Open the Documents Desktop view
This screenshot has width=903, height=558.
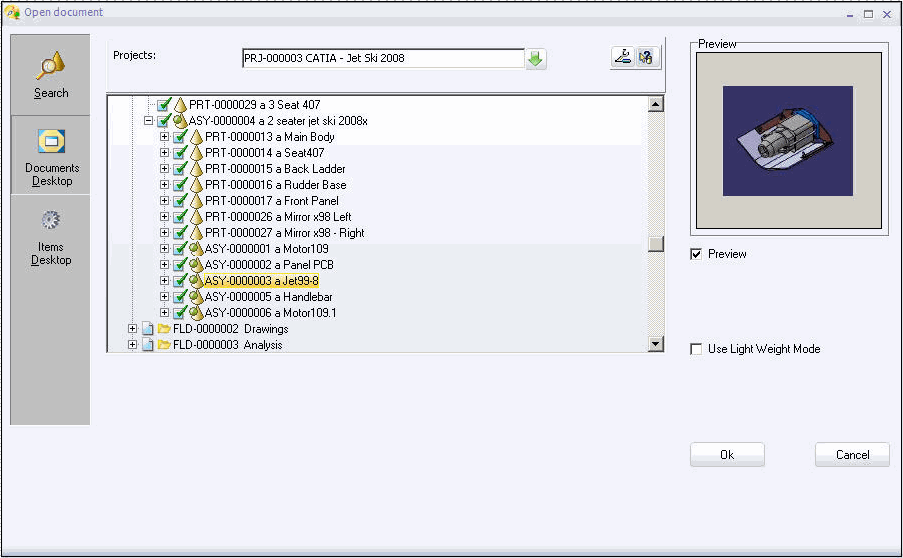(x=51, y=141)
